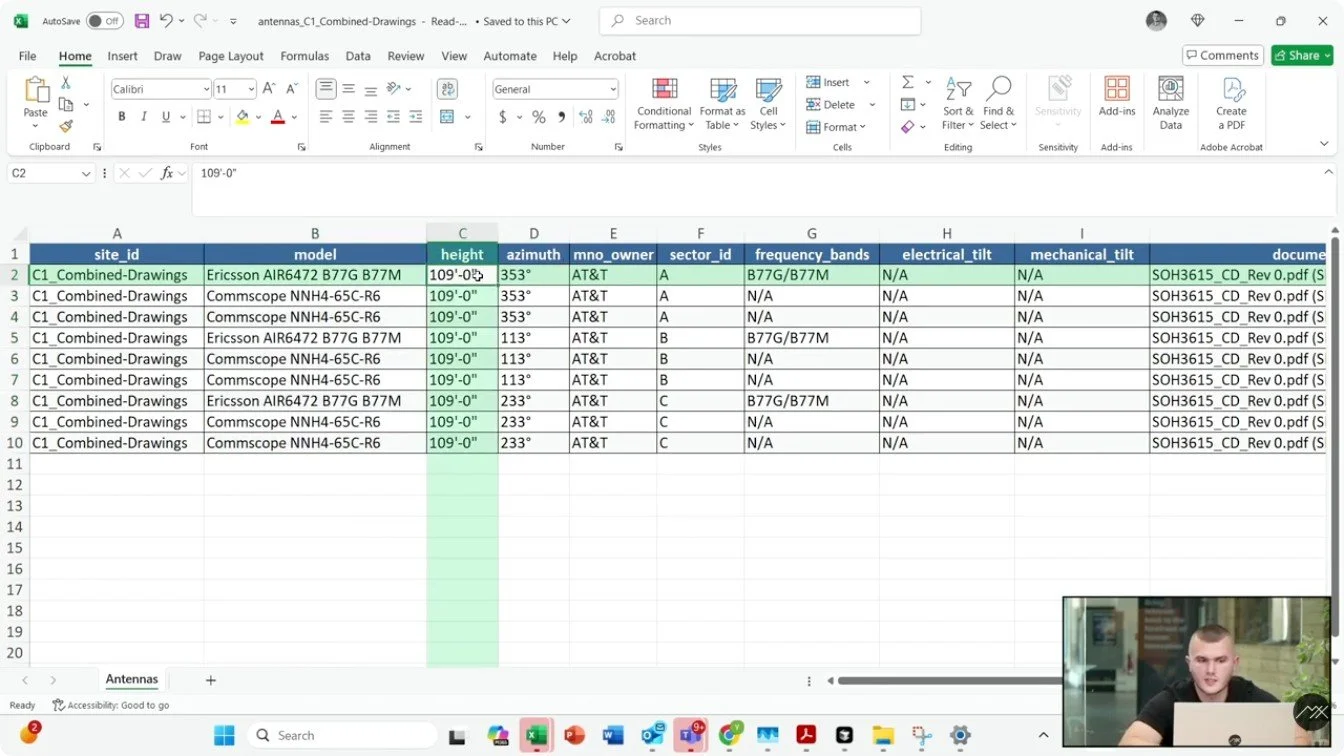Viewport: 1344px width, 756px height.
Task: Expand Conditional Formatting menu
Action: coord(664,103)
